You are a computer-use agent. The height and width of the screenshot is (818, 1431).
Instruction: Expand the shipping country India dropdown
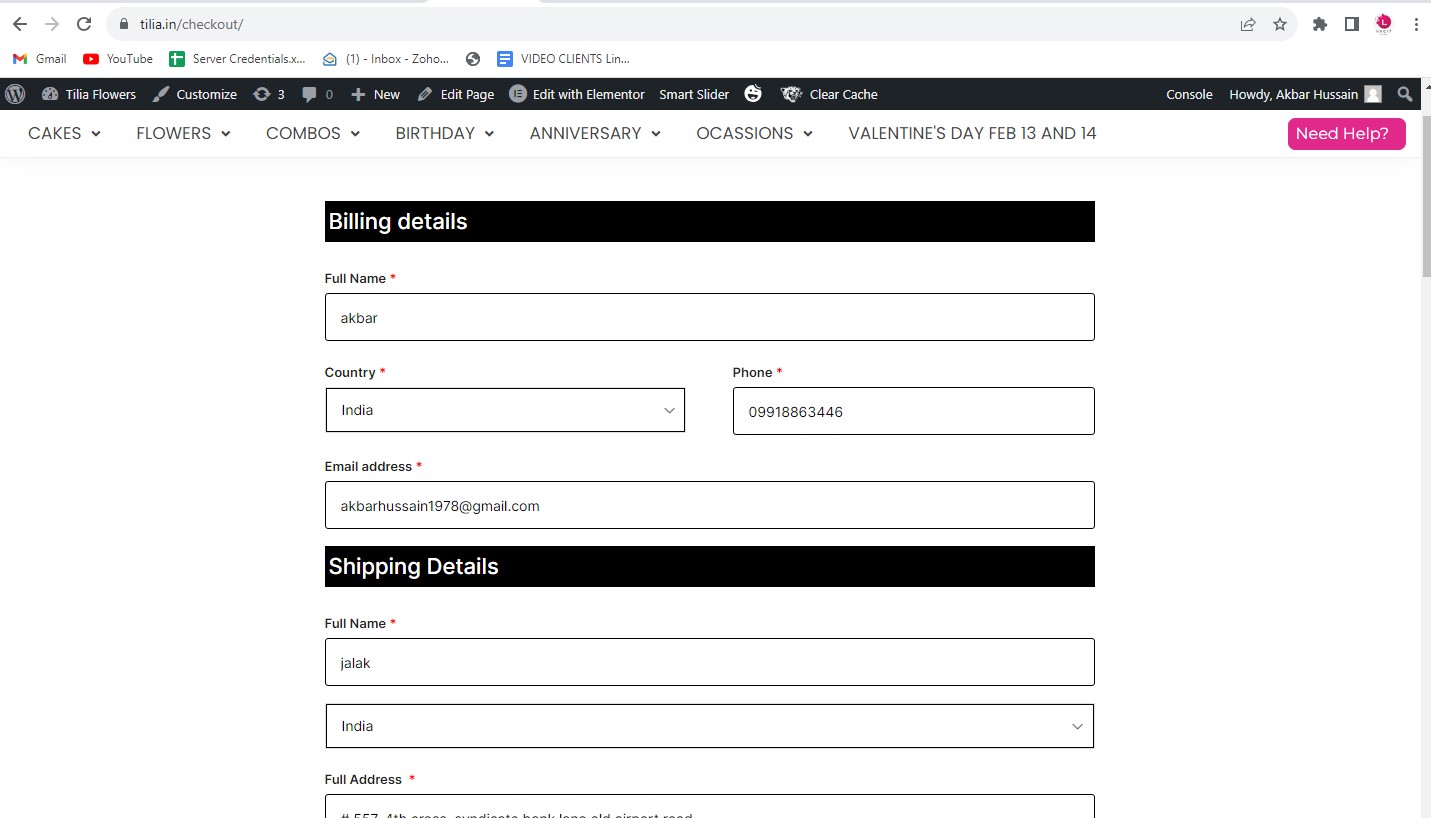709,726
